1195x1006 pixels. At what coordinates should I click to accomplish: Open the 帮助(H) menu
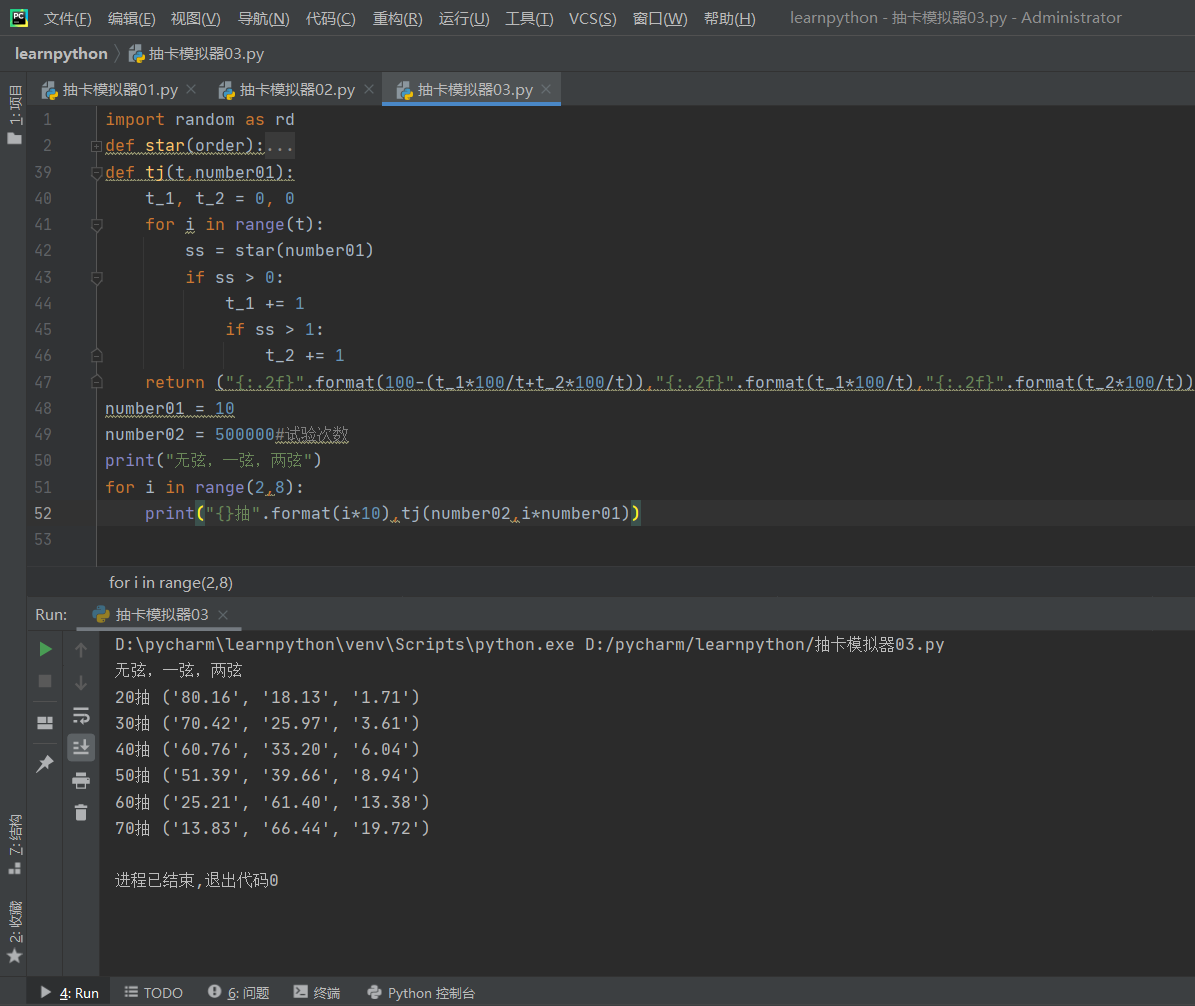729,18
